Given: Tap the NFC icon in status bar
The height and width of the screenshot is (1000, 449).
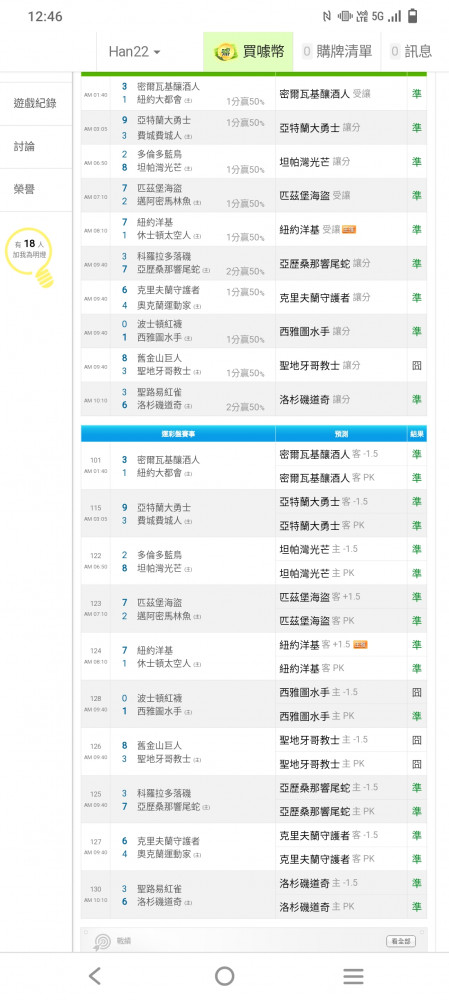Looking at the screenshot, I should [x=327, y=17].
